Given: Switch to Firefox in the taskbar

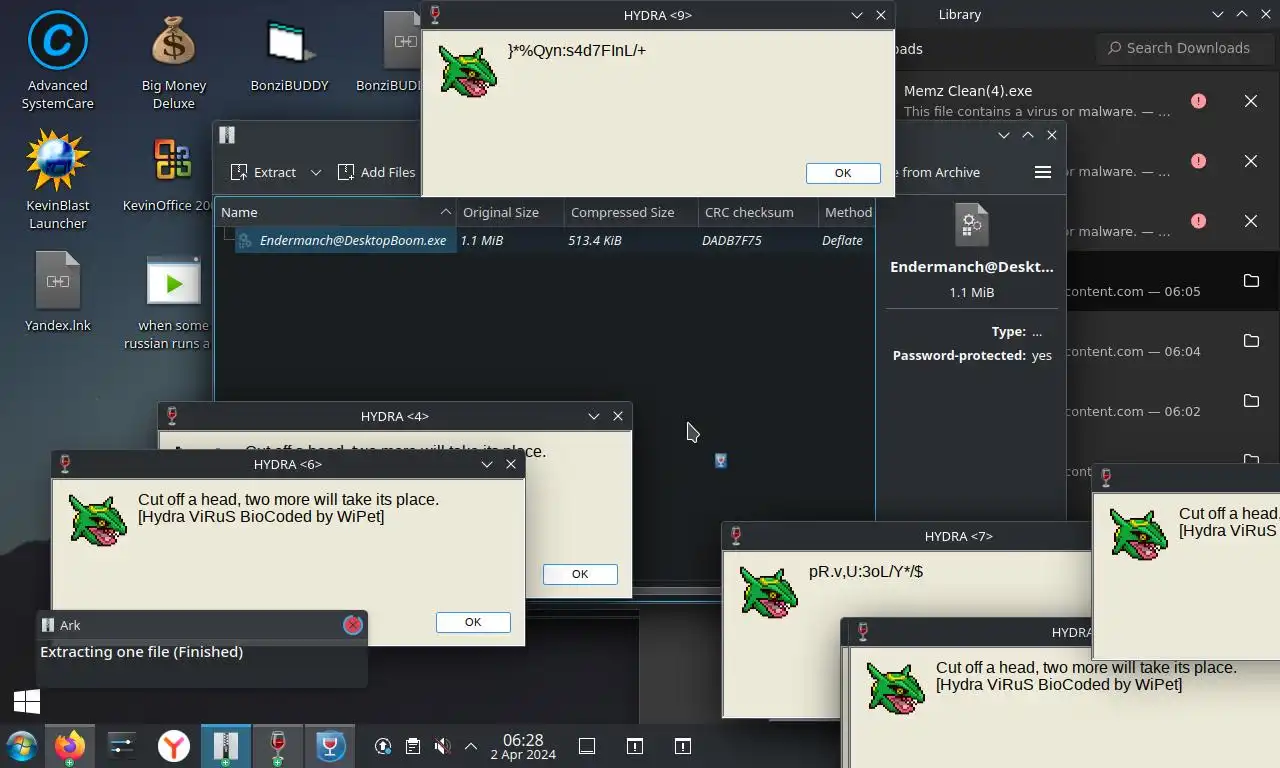Looking at the screenshot, I should 70,746.
